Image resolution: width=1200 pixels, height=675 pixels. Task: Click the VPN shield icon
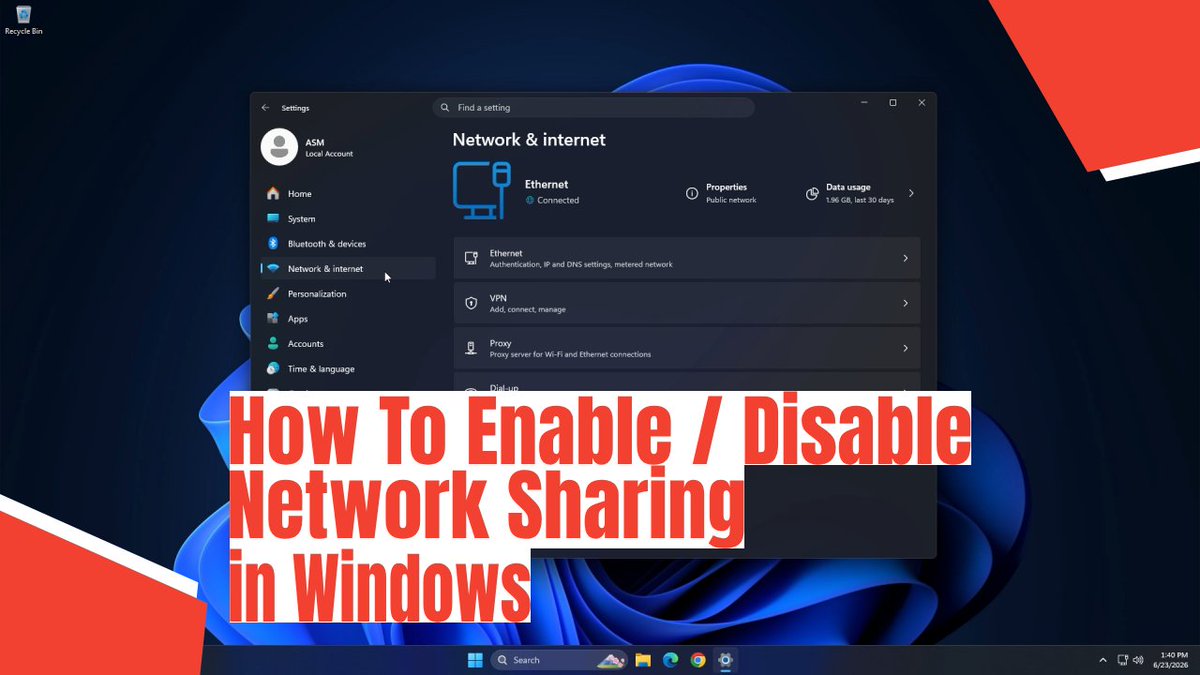(471, 303)
